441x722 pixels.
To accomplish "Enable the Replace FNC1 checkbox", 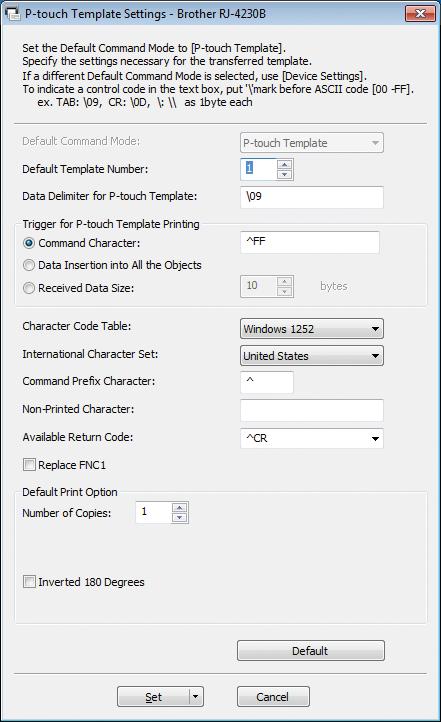I will pyautogui.click(x=29, y=465).
